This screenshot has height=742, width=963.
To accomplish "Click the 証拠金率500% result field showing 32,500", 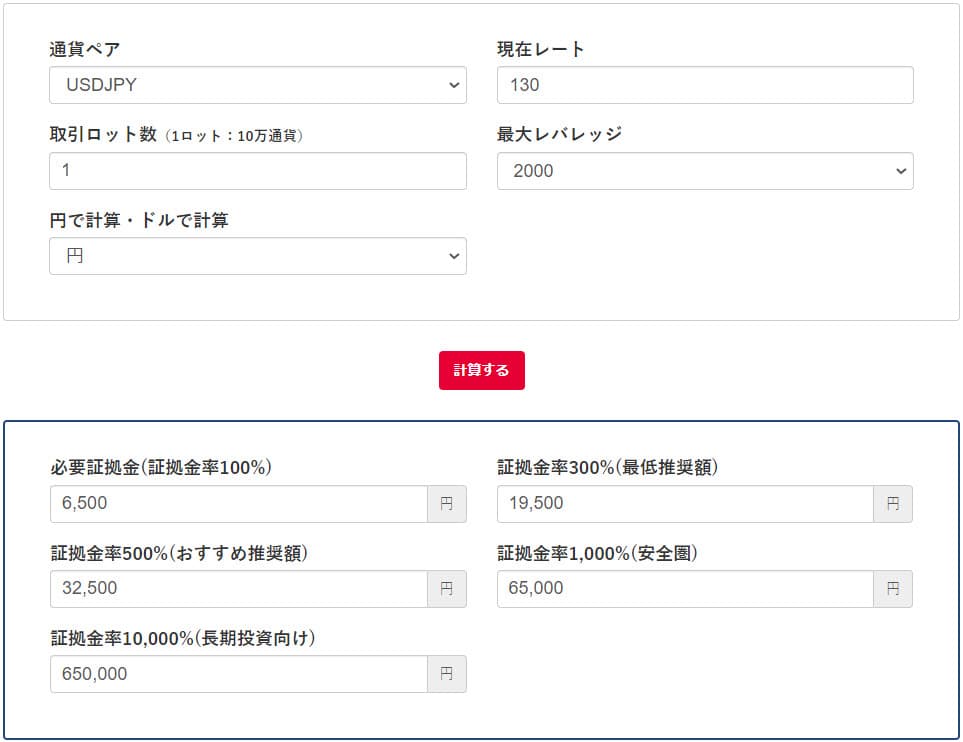I will click(x=238, y=589).
